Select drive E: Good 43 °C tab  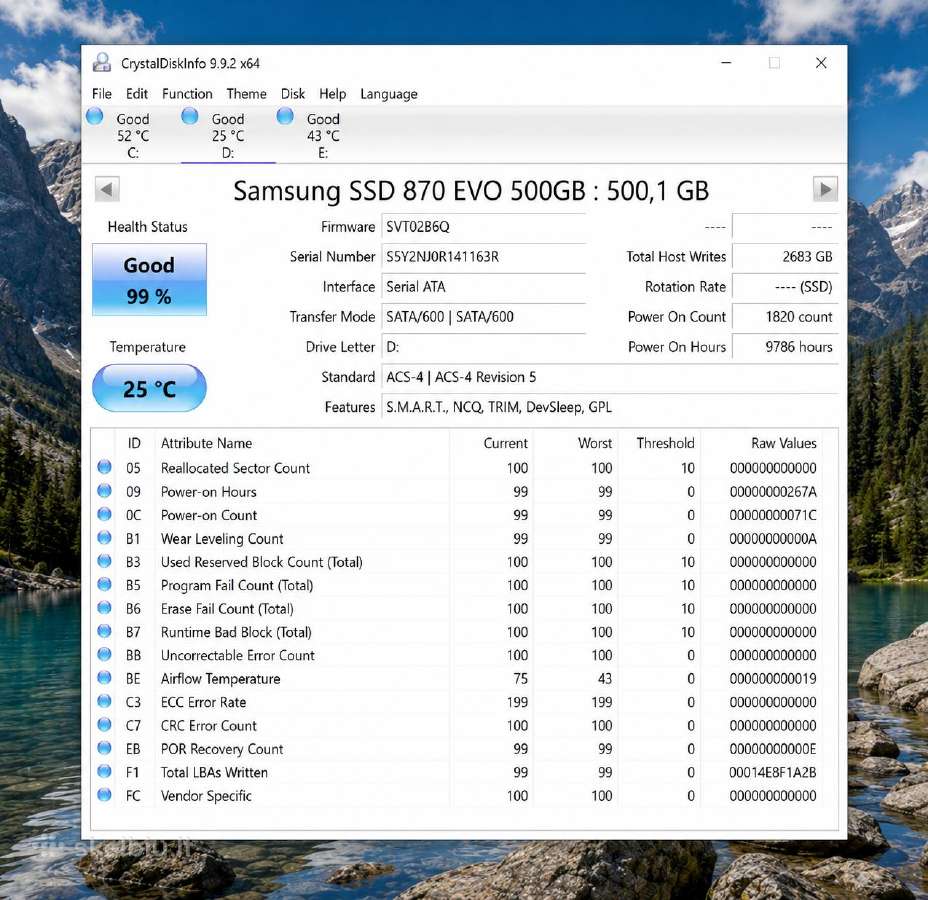[323, 136]
